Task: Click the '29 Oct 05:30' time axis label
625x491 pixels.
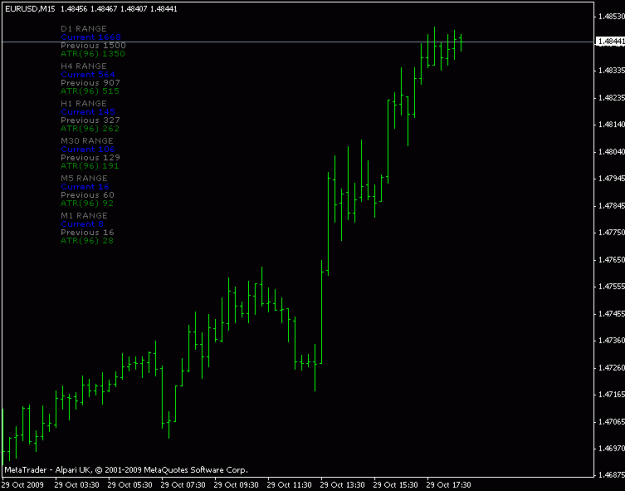Action: [130, 485]
